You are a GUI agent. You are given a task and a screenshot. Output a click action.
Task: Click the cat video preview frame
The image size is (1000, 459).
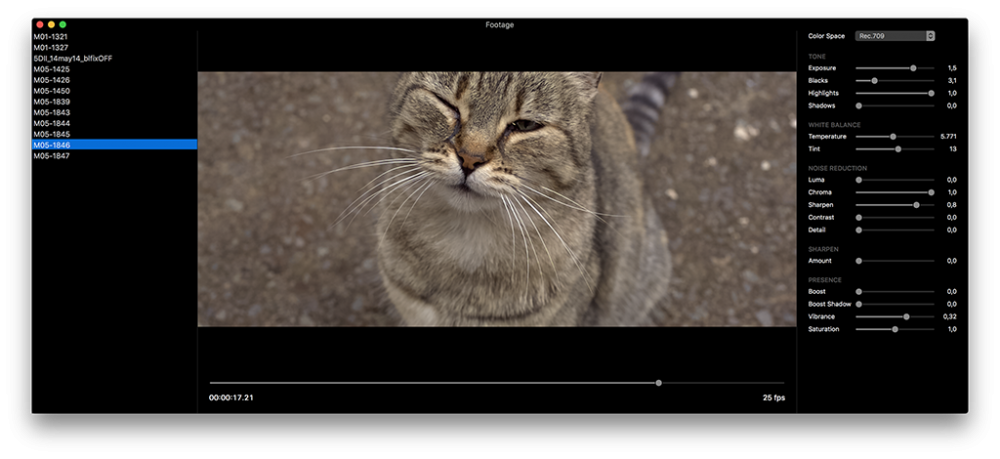pos(497,198)
